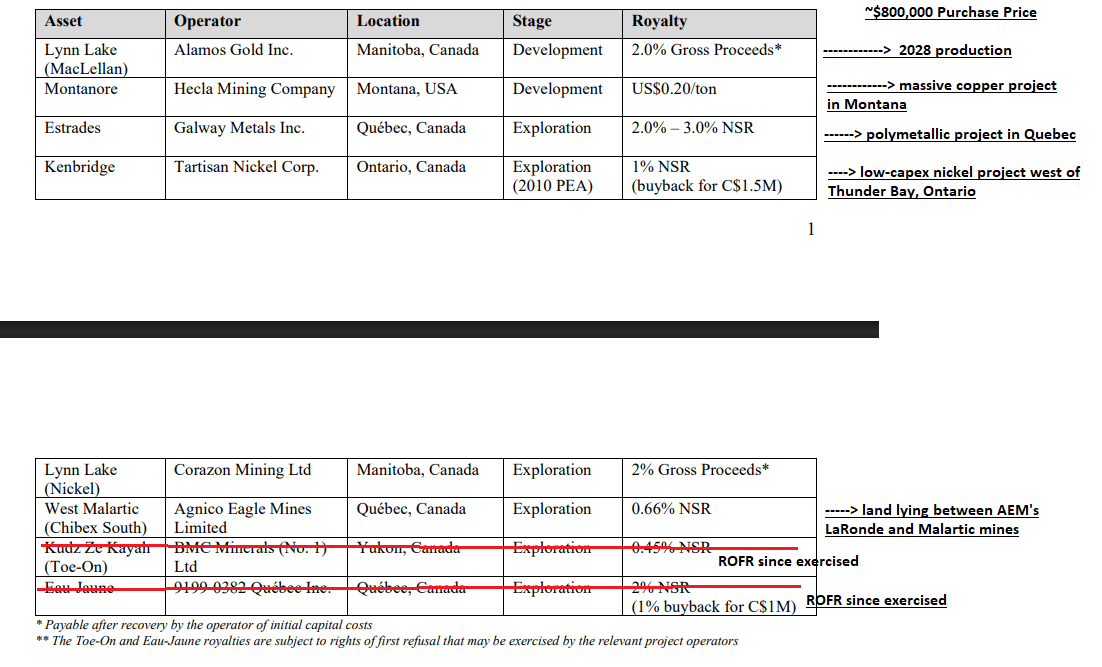Click the 'Operator' column header

pyautogui.click(x=257, y=23)
